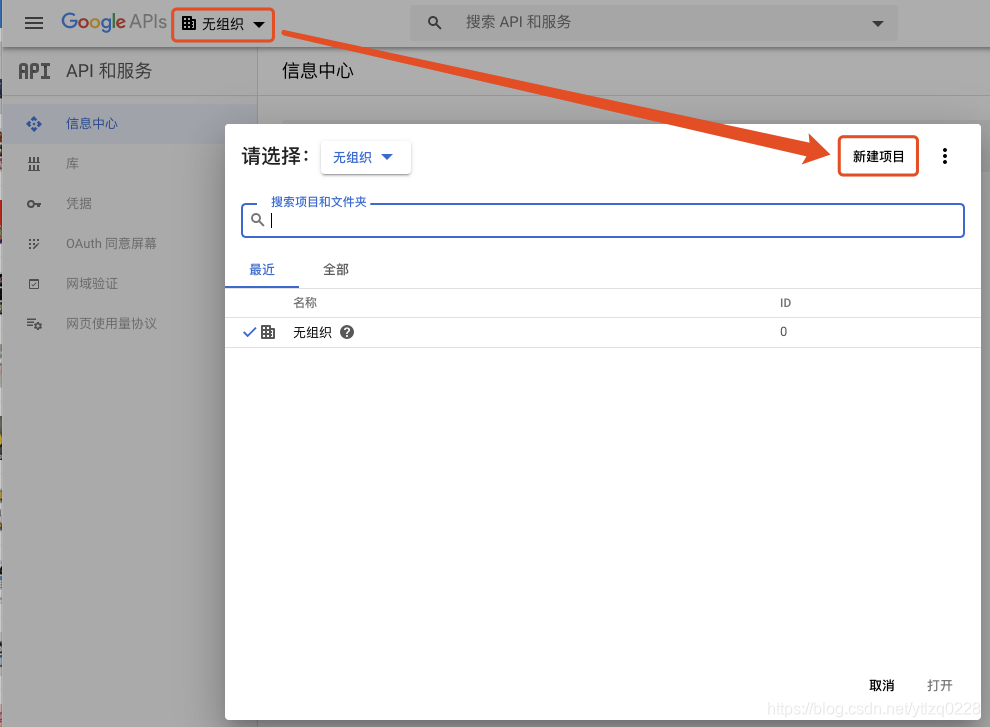Open the three-dot more options menu
The image size is (990, 727).
(945, 156)
